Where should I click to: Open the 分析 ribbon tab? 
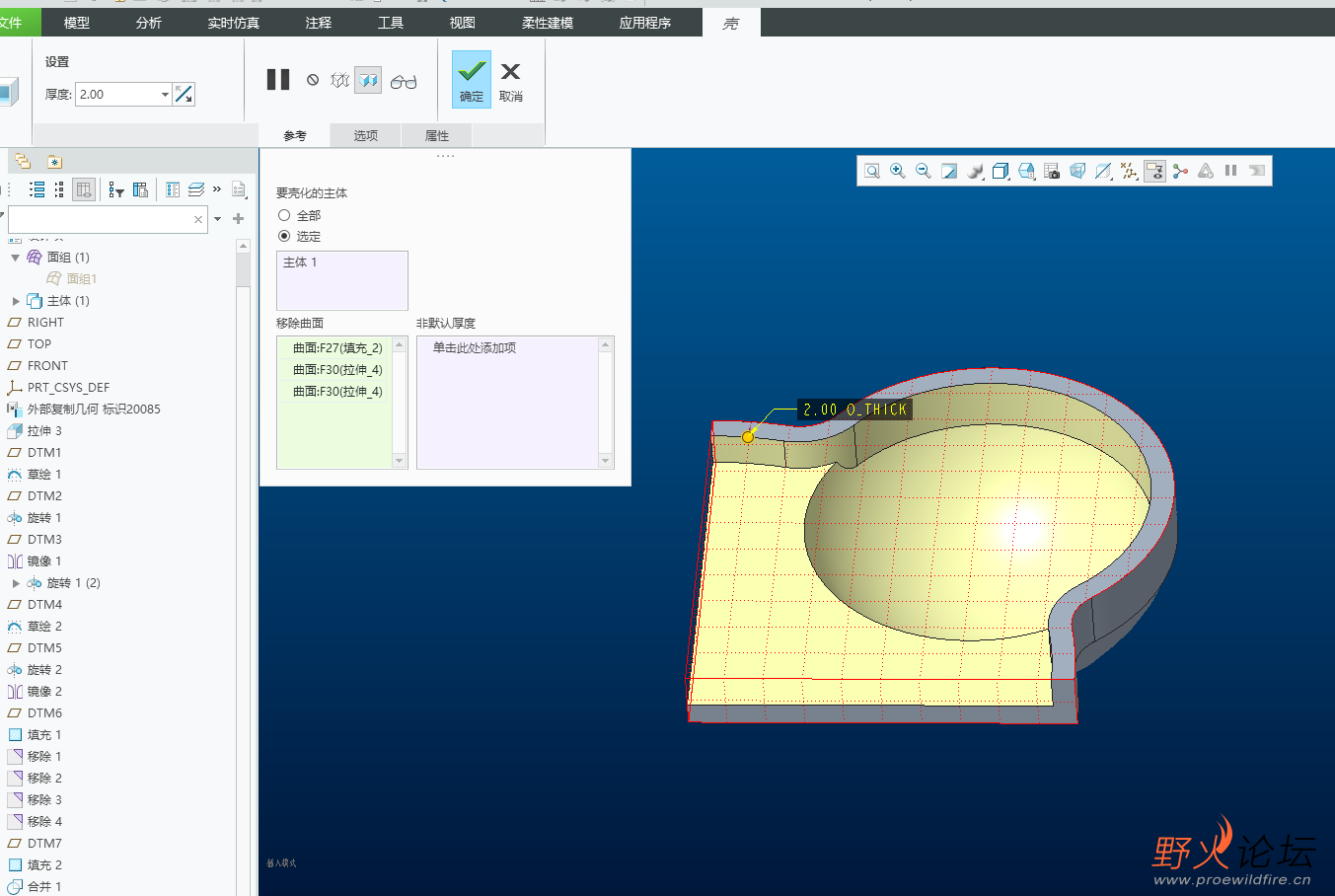pyautogui.click(x=149, y=23)
